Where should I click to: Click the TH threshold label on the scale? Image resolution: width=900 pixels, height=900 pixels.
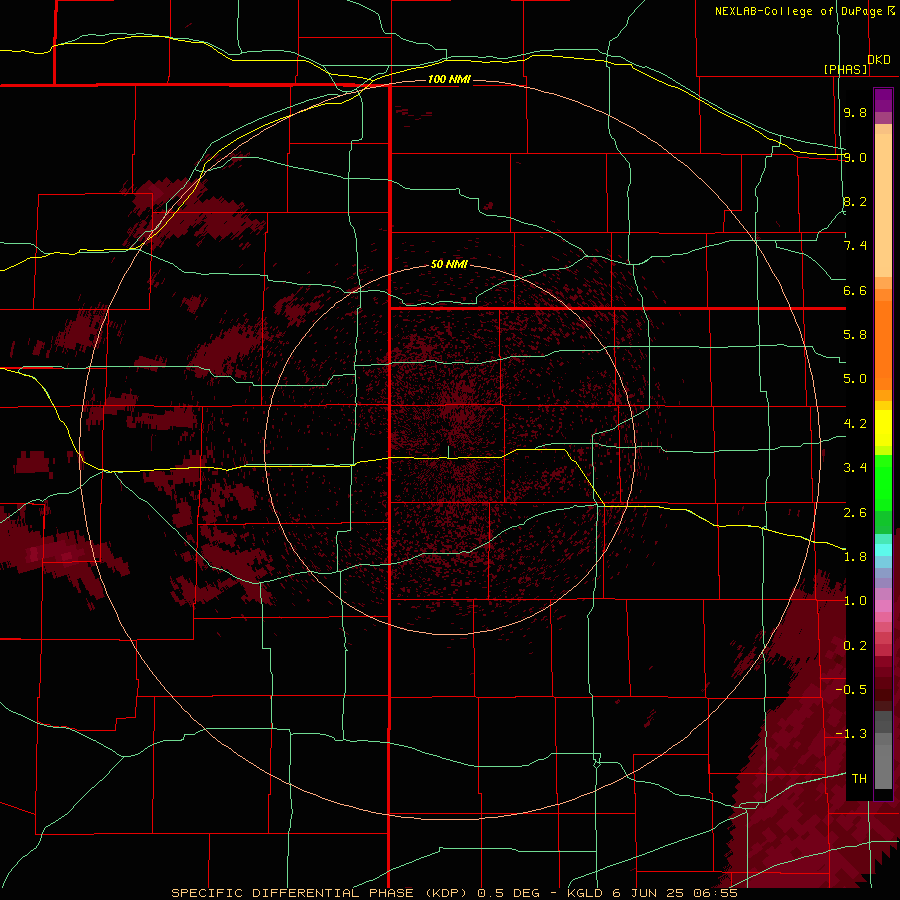[x=859, y=779]
